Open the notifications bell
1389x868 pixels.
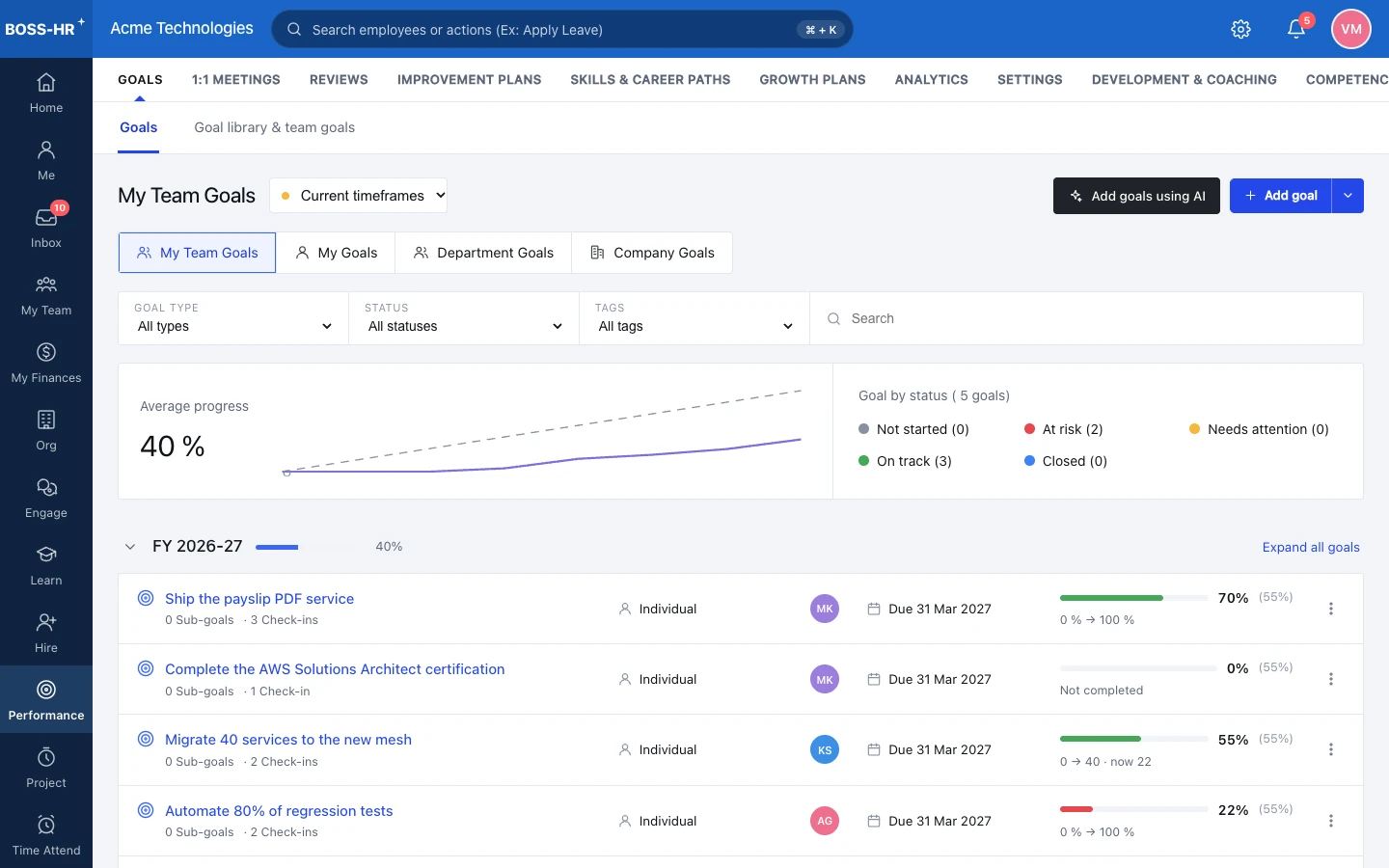(1296, 29)
